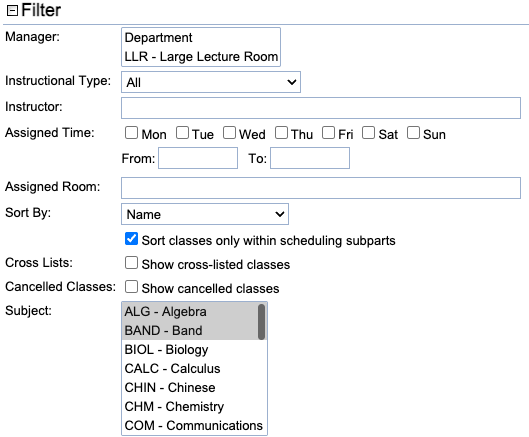The image size is (529, 437).
Task: Focus the Instructor input field
Action: [x=321, y=108]
